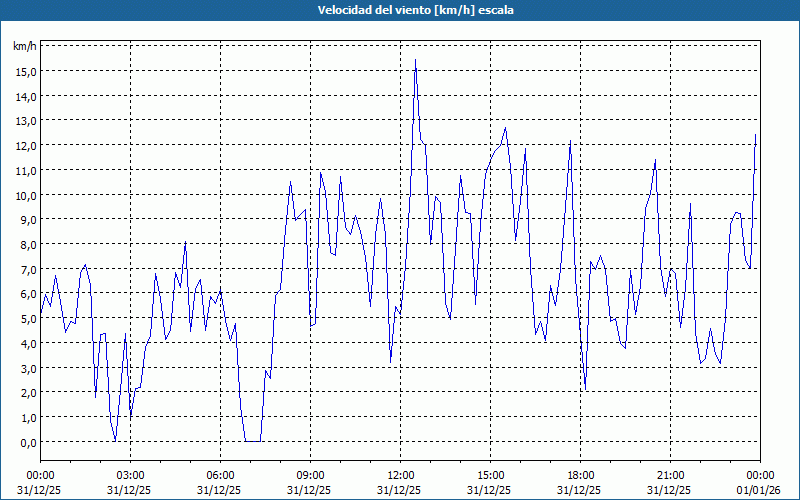Select the 12,0 y-axis label
Screen dimensions: 800x500
click(x=26, y=146)
